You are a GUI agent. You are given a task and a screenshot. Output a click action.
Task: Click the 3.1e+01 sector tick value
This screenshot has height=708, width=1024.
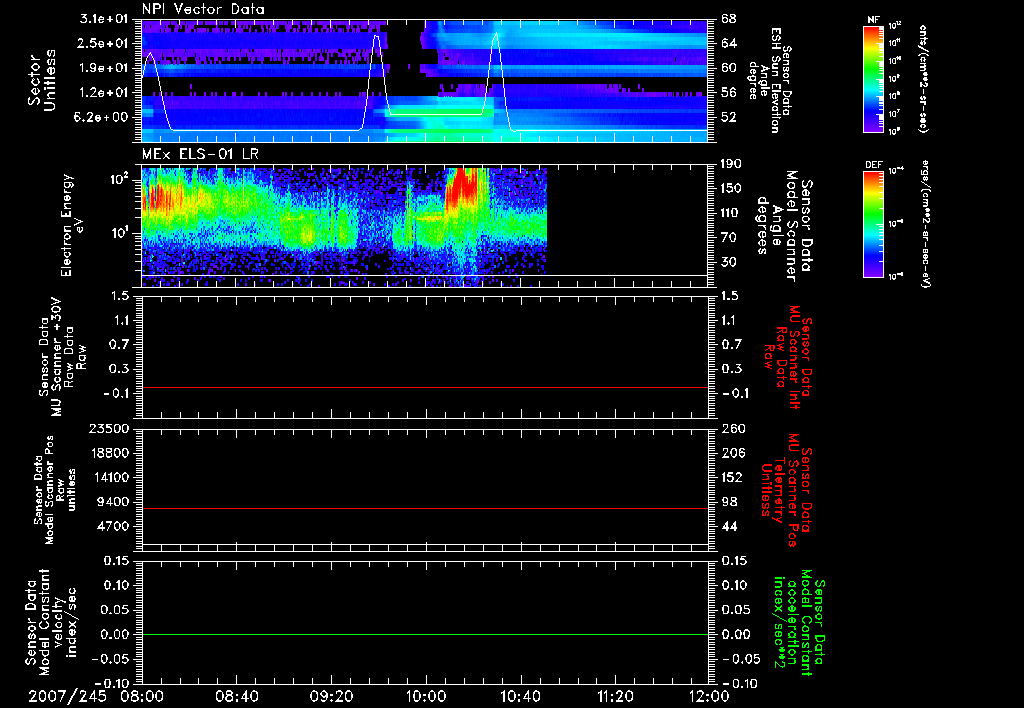(x=104, y=19)
